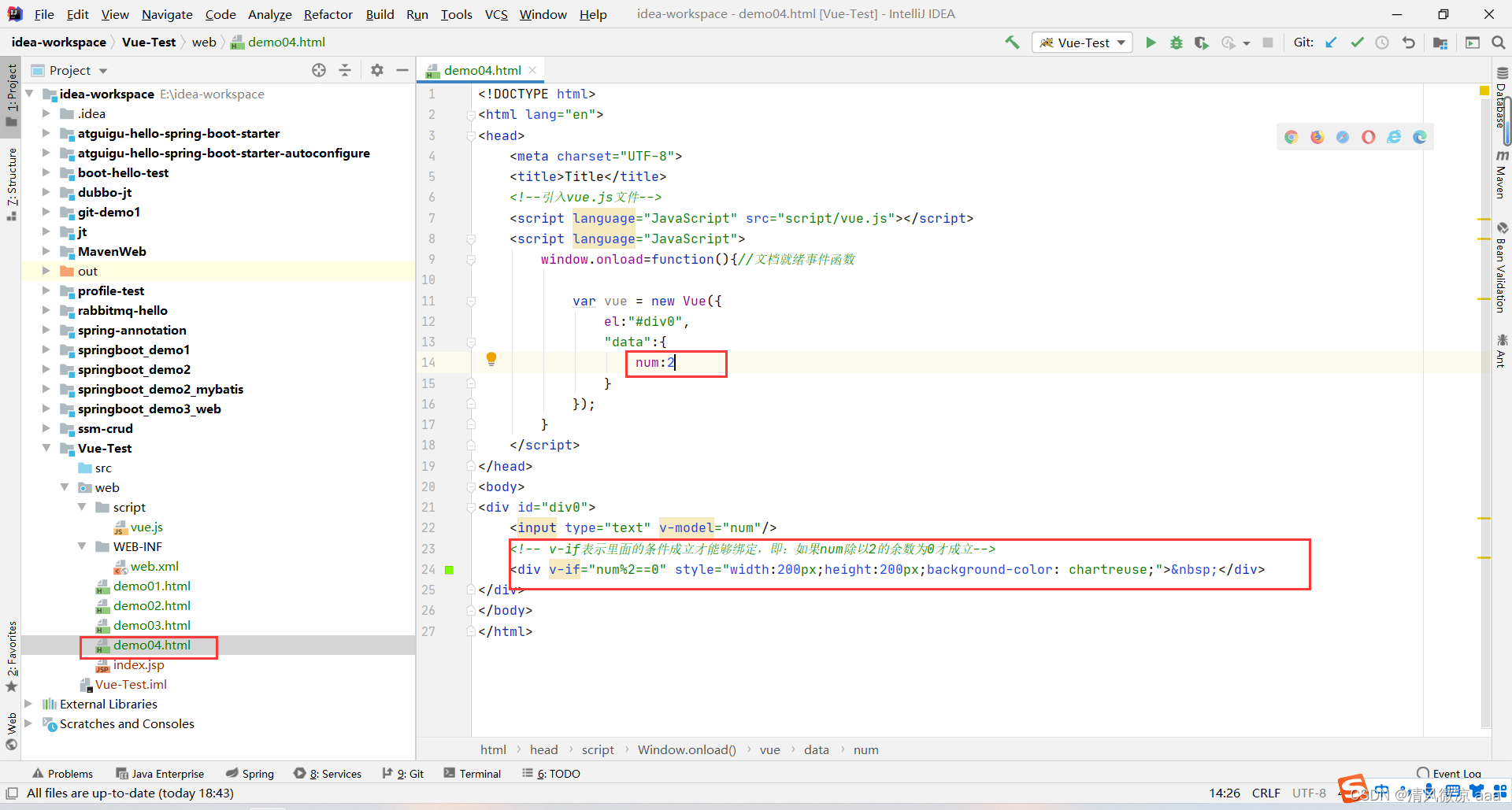
Task: Collapse the WEB-INF folder
Action: 82,546
